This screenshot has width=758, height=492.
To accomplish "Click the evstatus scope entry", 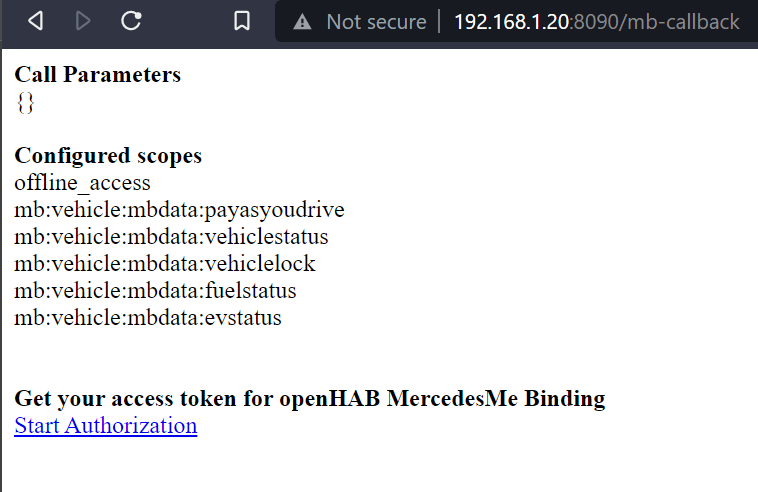I will tap(148, 318).
